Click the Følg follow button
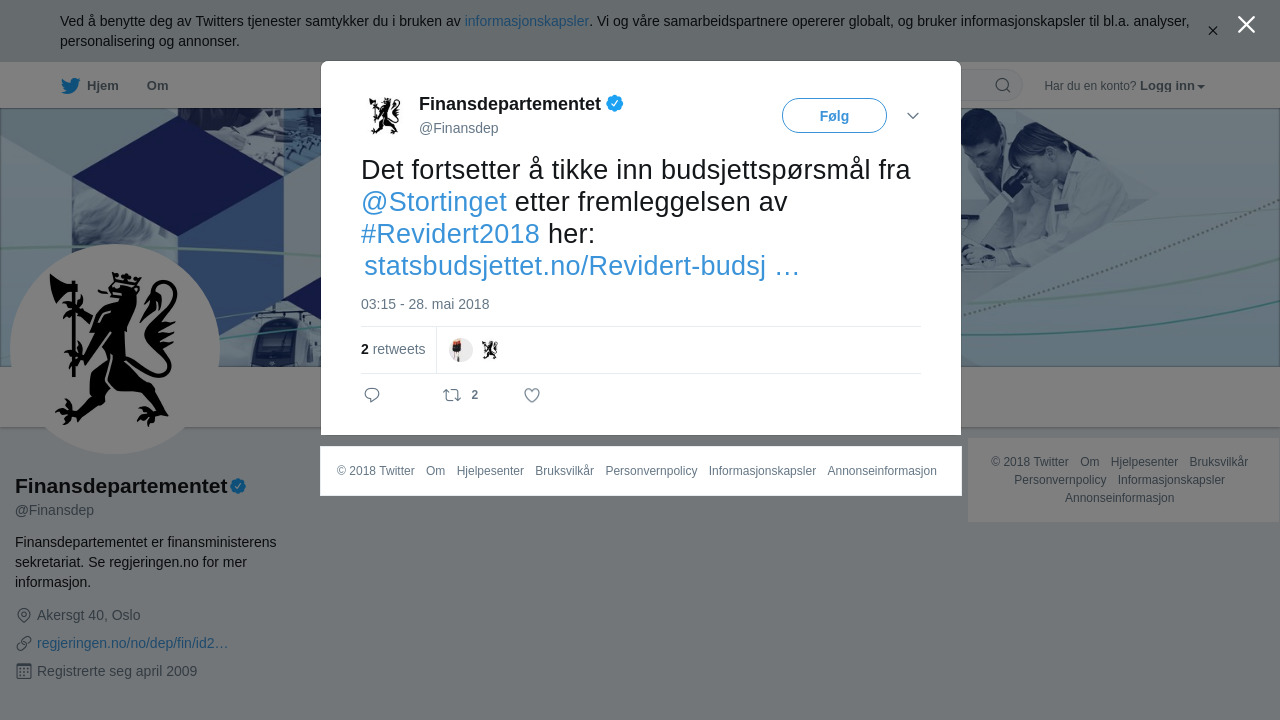Image resolution: width=1280 pixels, height=720 pixels. 834,116
